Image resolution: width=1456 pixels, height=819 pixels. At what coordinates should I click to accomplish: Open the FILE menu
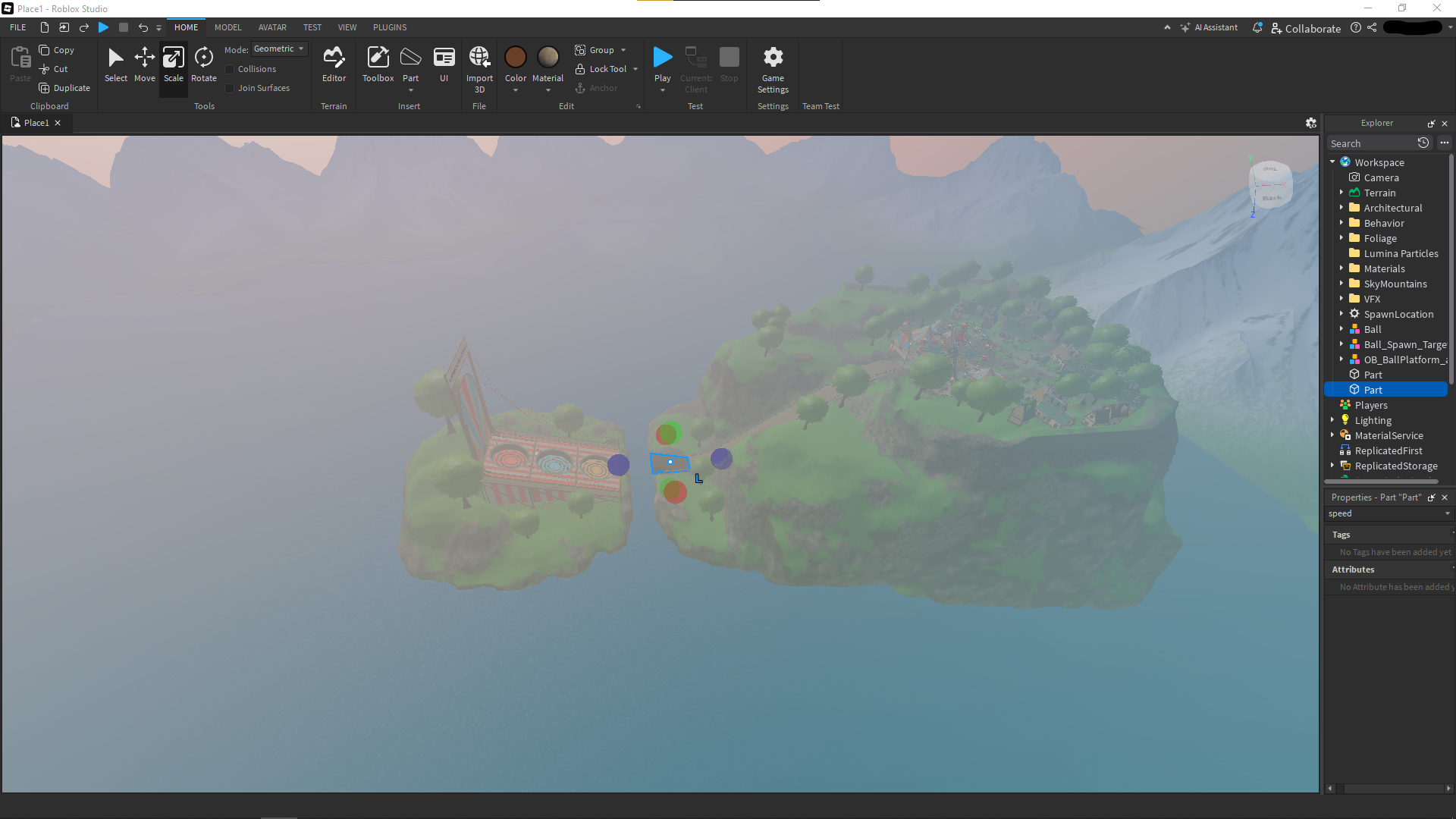point(18,27)
